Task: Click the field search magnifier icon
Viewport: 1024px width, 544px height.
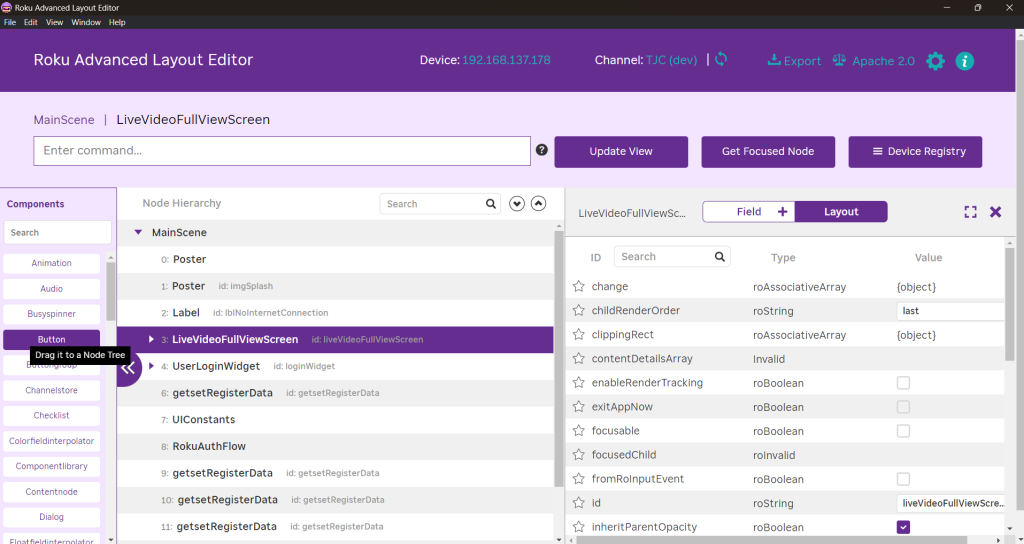Action: tap(720, 257)
